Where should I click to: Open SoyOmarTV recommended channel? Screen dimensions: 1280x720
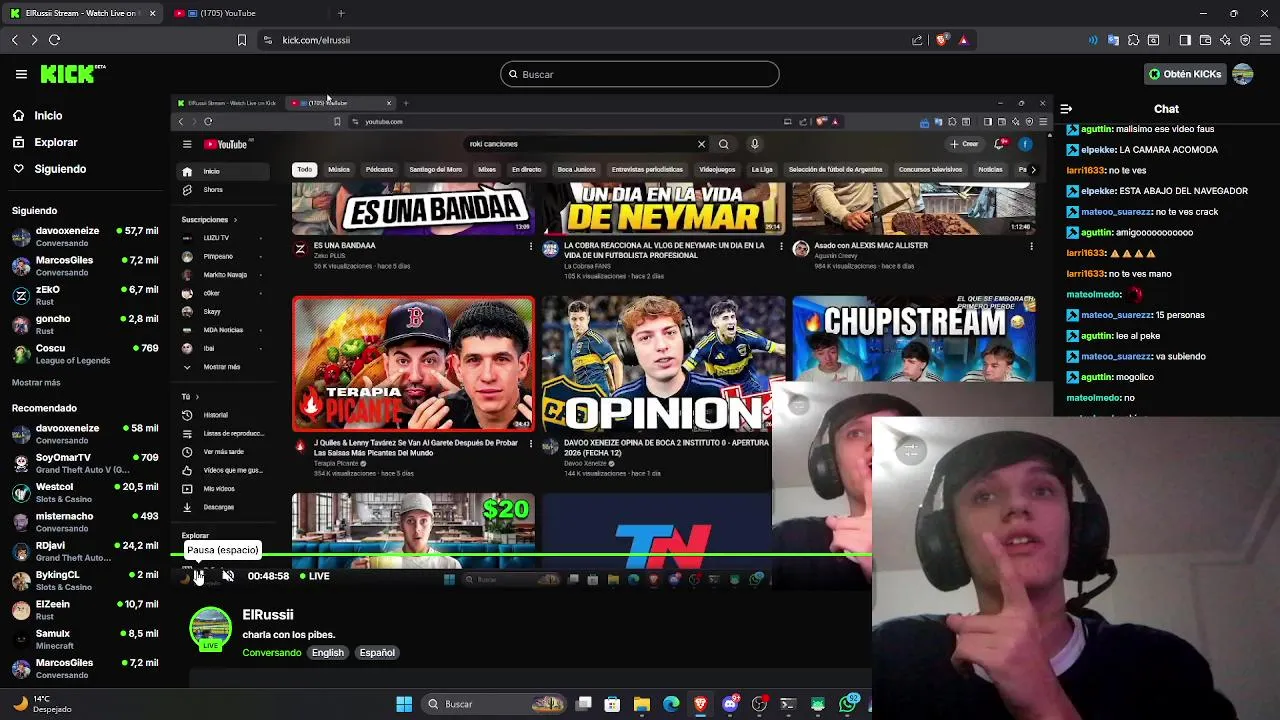click(85, 463)
